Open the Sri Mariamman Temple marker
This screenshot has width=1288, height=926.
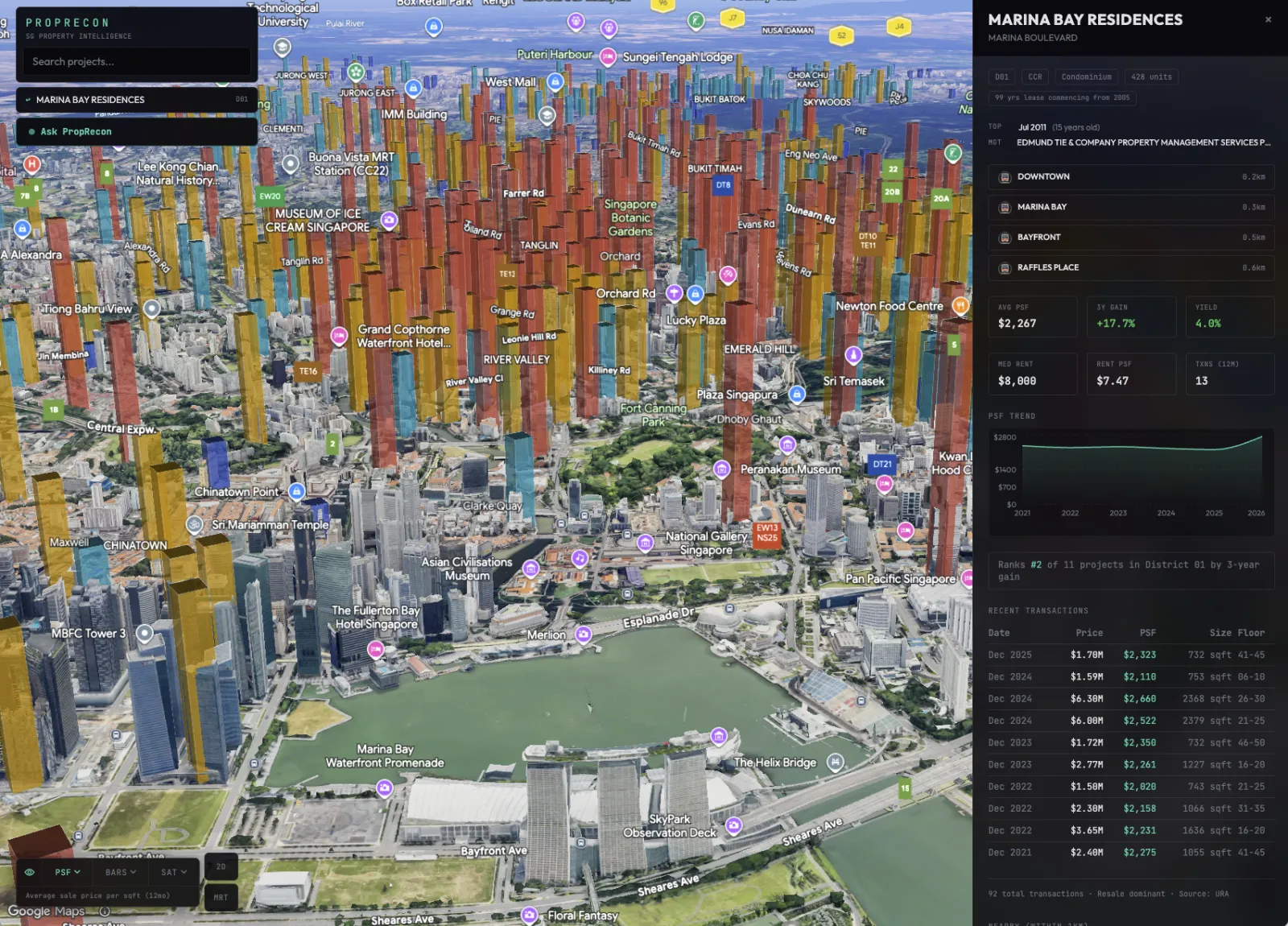tap(194, 525)
